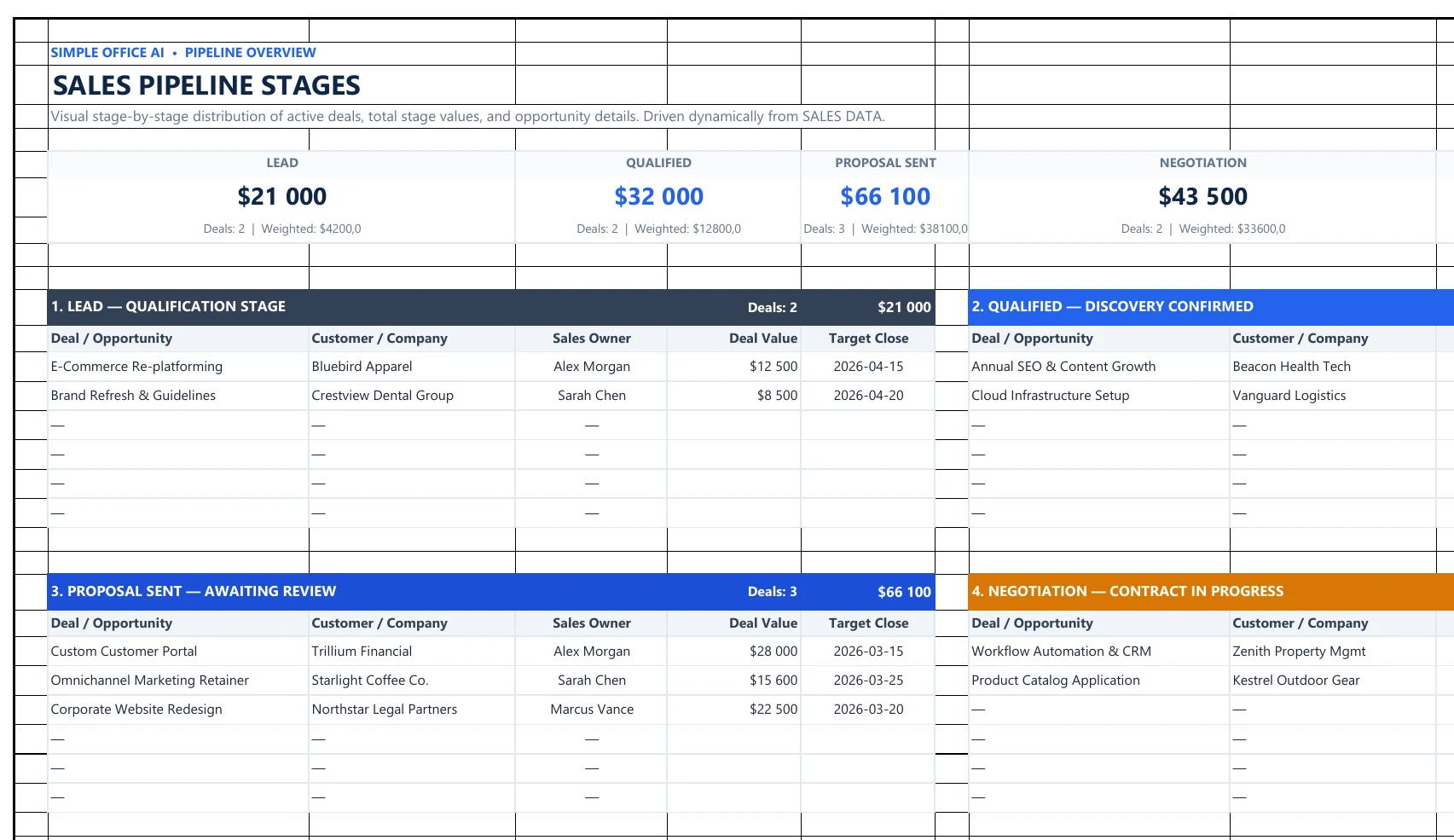Select the 2026-03-25 target close date
The width and height of the screenshot is (1454, 840).
click(x=868, y=681)
